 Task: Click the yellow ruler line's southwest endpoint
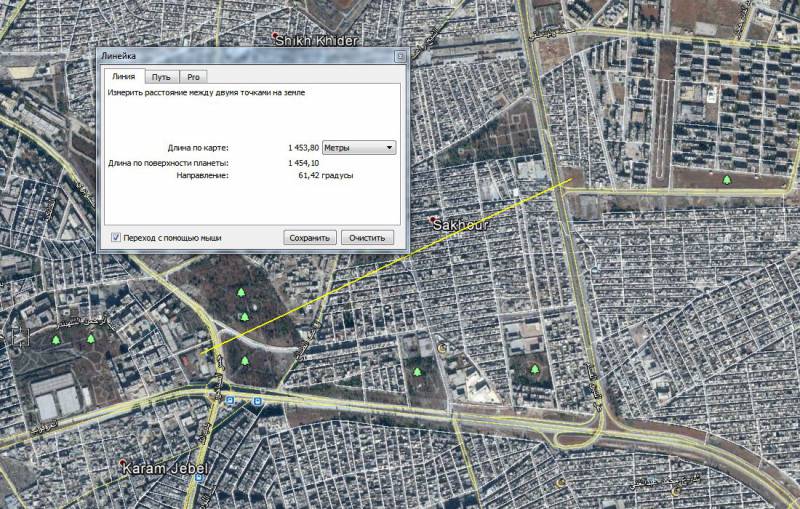pos(203,352)
